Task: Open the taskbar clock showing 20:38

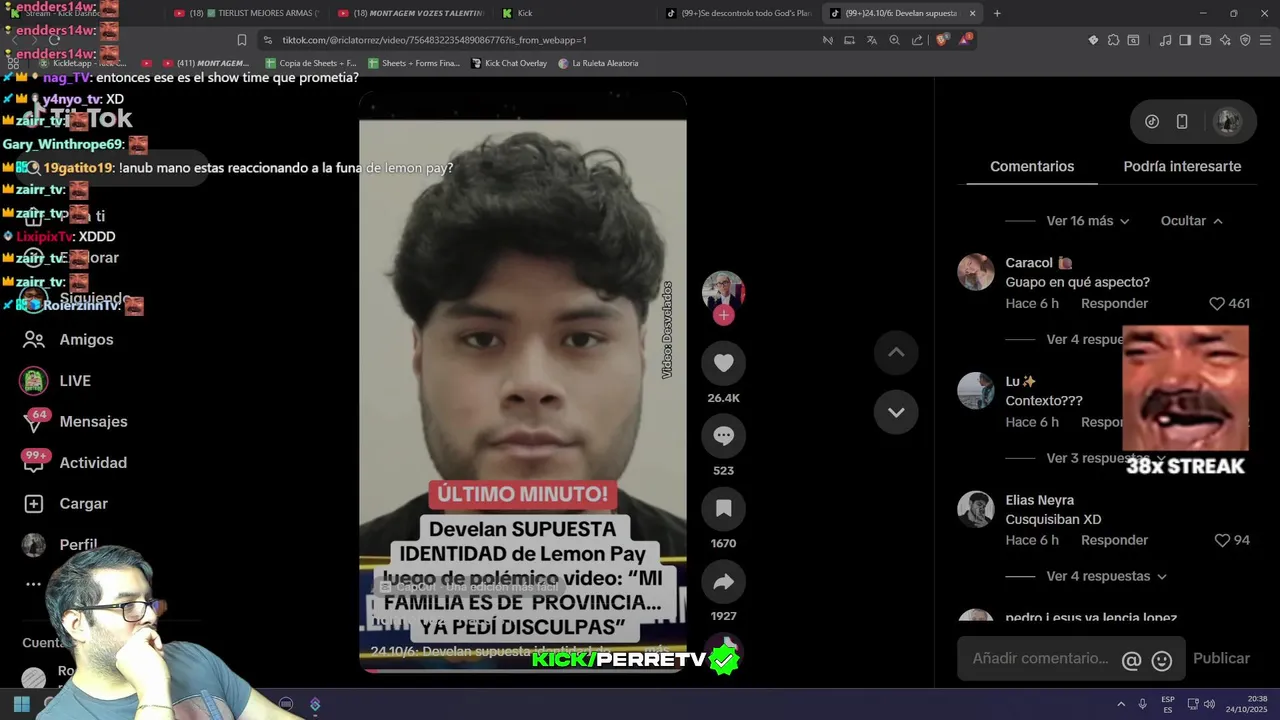Action: 1246,704
